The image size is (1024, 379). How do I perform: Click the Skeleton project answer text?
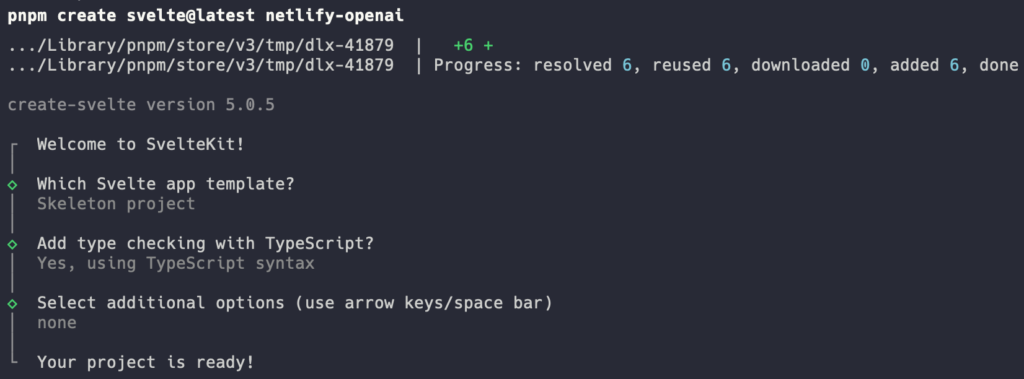click(x=116, y=204)
